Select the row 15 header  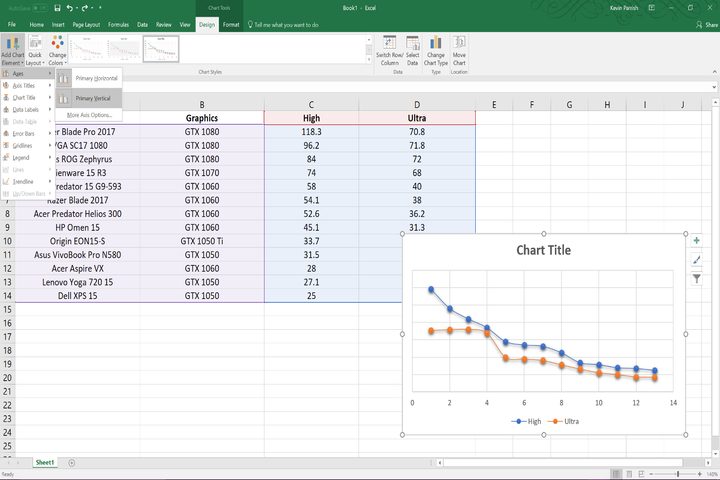[x=7, y=309]
